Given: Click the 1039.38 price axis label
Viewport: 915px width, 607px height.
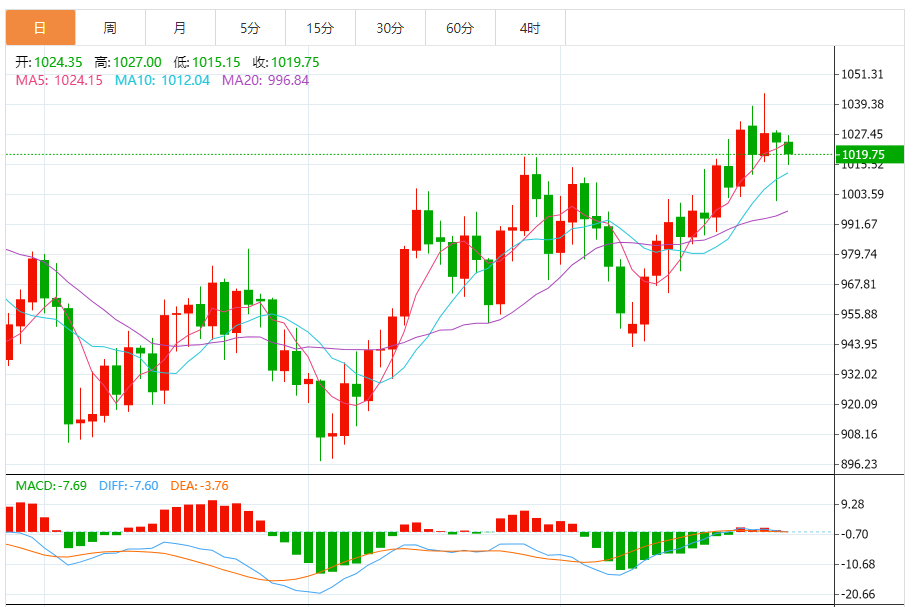Looking at the screenshot, I should tap(862, 104).
